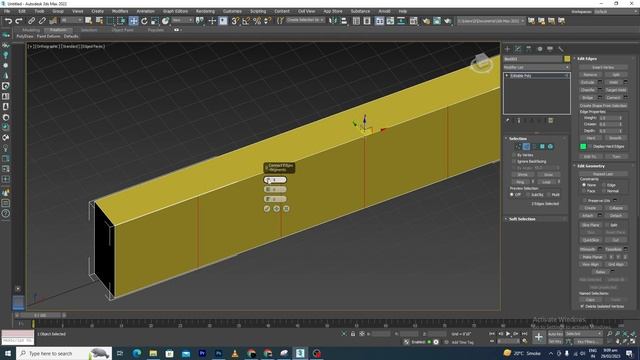Open the project path dropdown in toolbar
Screen dimensions: 640x360
(x=491, y=21)
